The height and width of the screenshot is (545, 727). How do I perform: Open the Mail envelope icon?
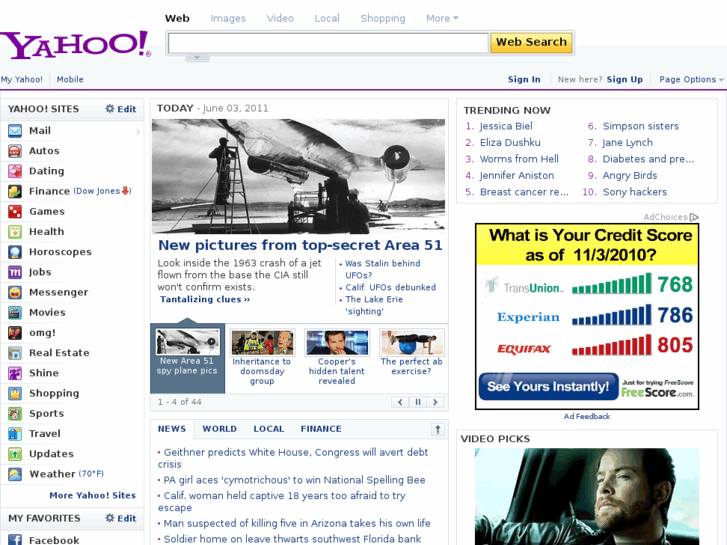point(15,131)
